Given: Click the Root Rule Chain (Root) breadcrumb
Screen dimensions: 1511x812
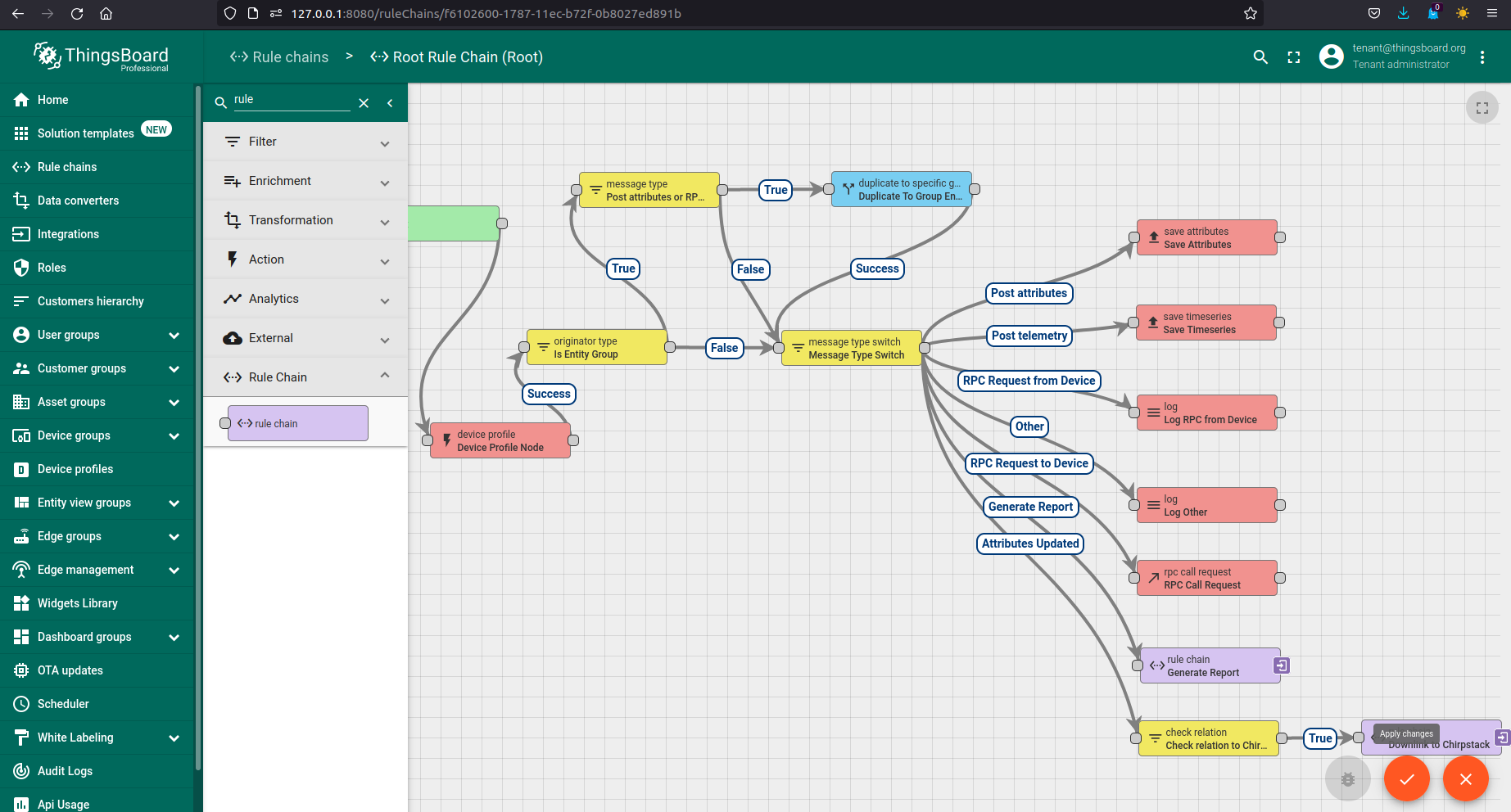Looking at the screenshot, I should click(x=457, y=56).
